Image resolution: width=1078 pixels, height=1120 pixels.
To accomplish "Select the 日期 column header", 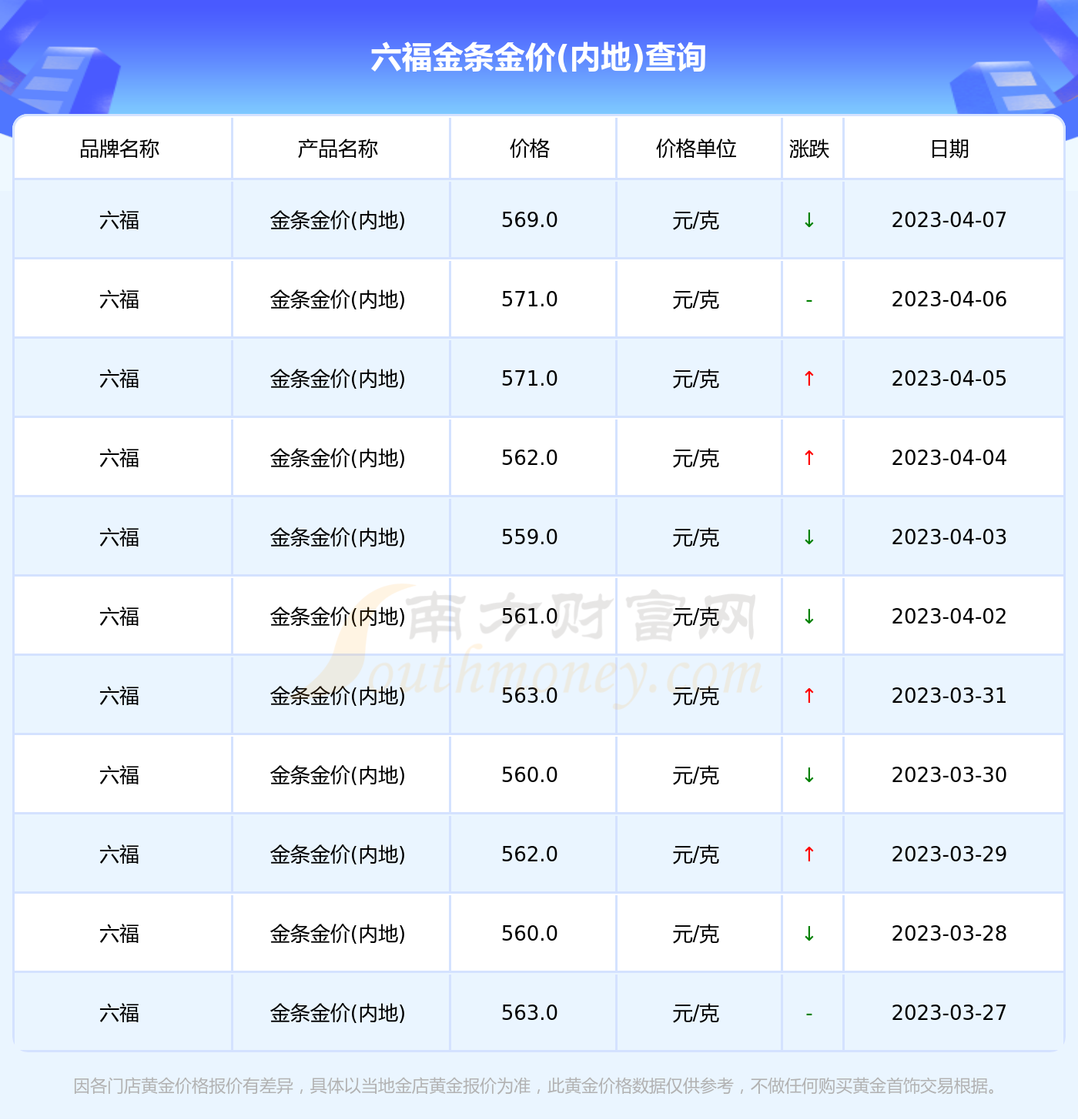I will tap(949, 149).
